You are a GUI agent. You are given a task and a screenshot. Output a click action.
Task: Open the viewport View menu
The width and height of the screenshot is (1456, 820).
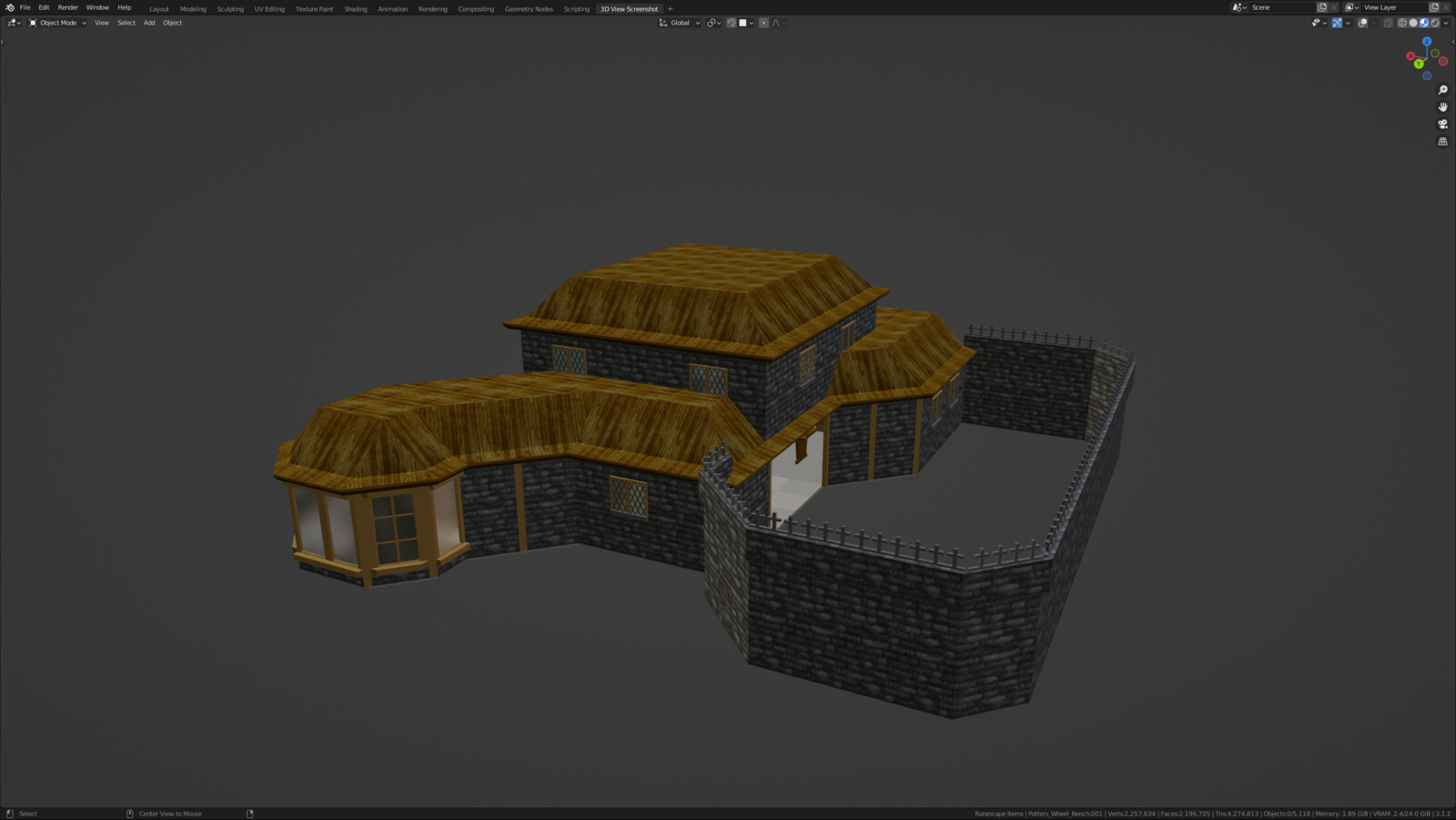tap(102, 23)
